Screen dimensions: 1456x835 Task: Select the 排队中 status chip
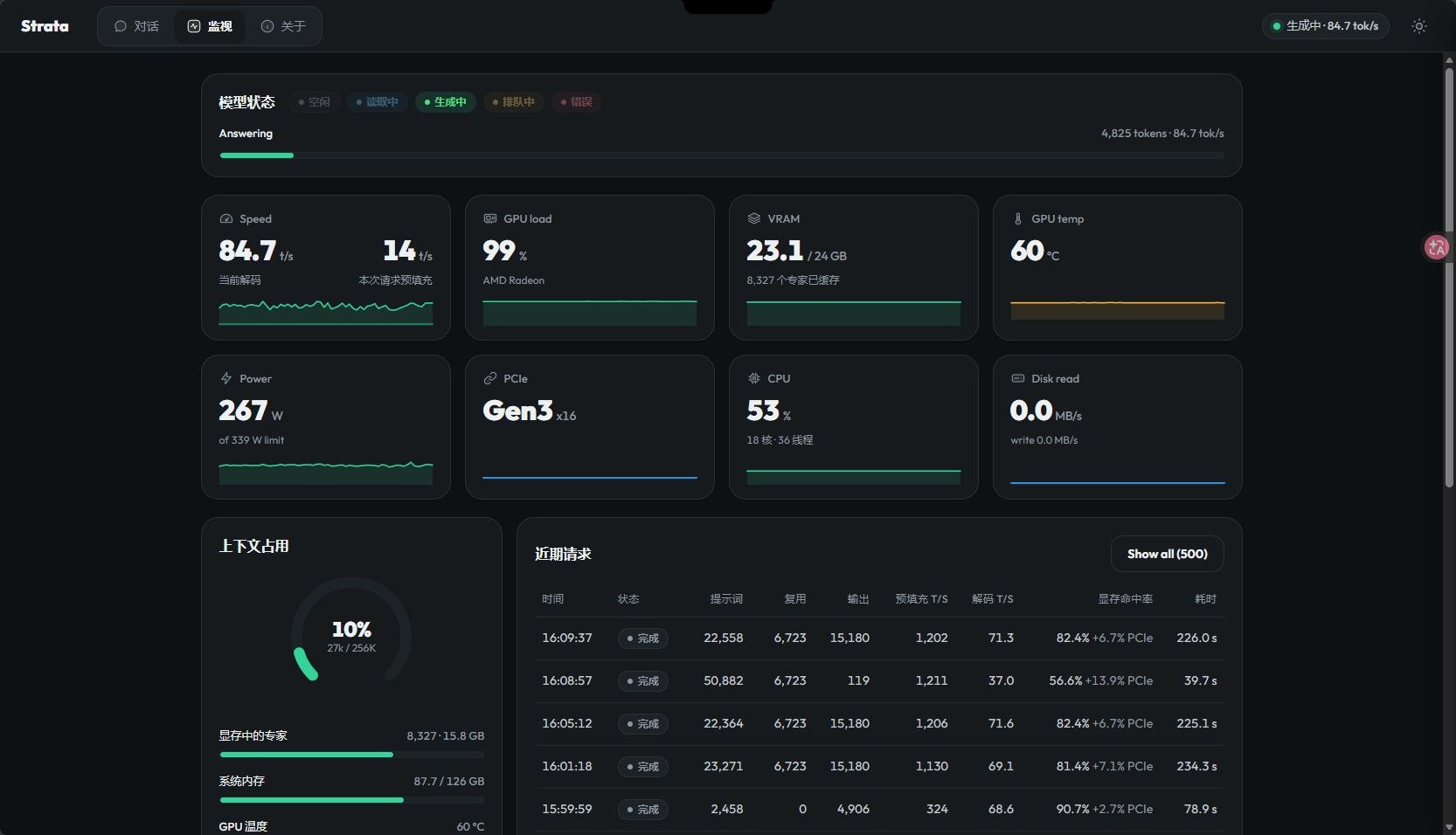514,102
